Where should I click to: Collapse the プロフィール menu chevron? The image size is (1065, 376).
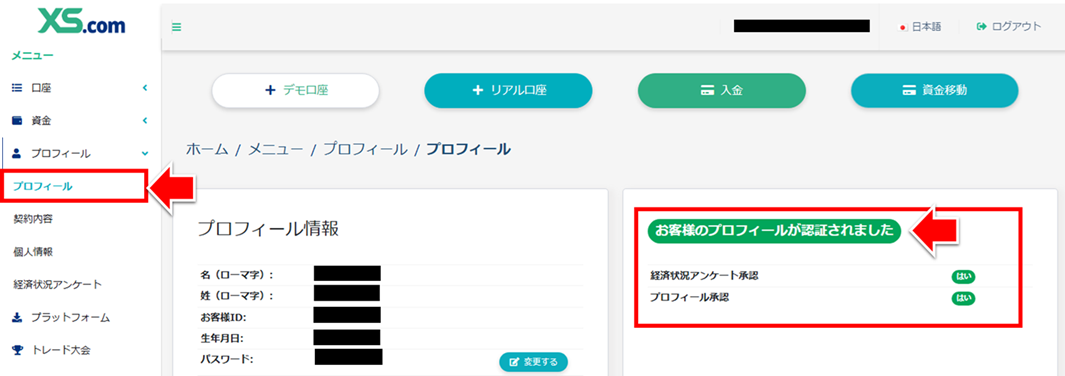(145, 154)
